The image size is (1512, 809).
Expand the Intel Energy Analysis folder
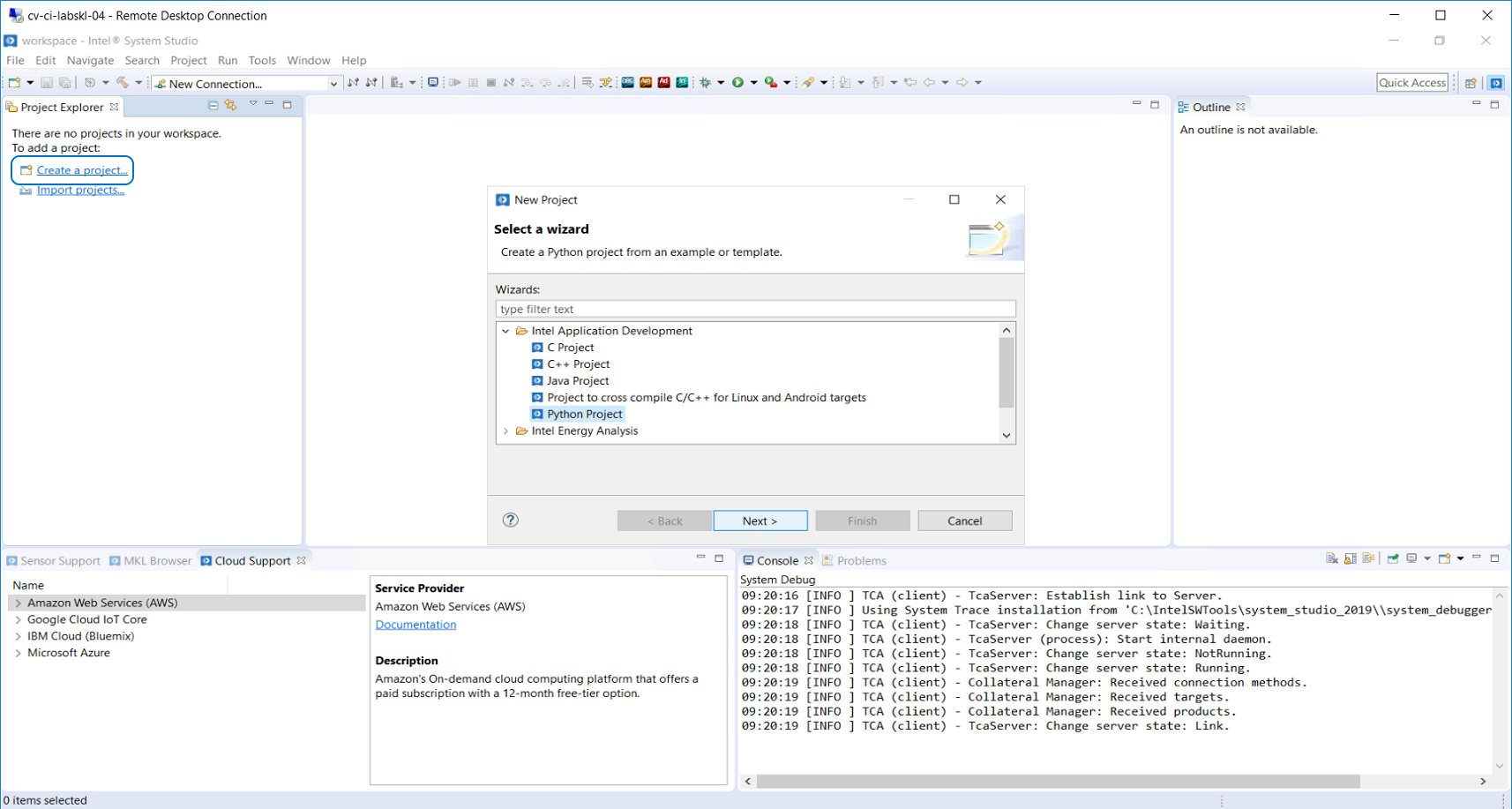[x=505, y=431]
